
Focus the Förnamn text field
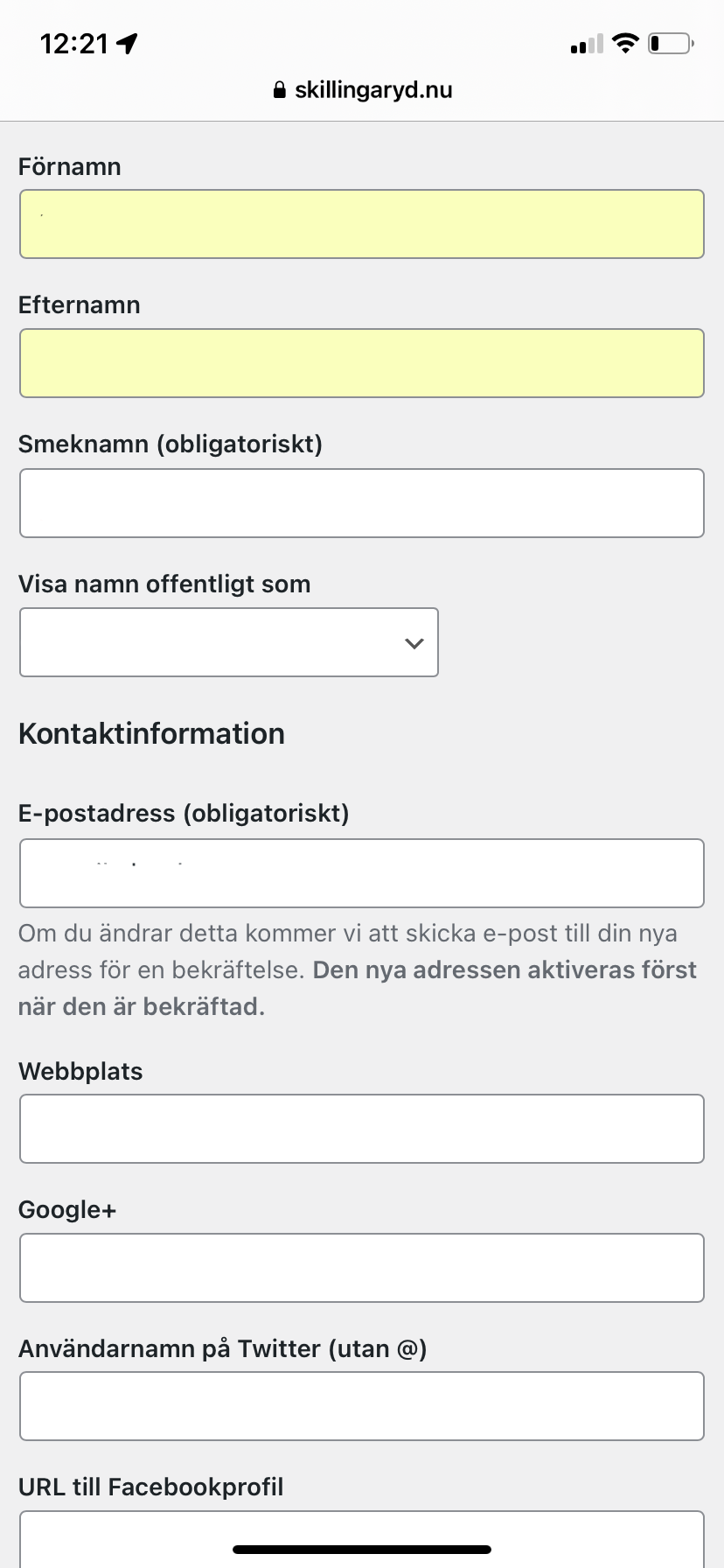(x=362, y=224)
